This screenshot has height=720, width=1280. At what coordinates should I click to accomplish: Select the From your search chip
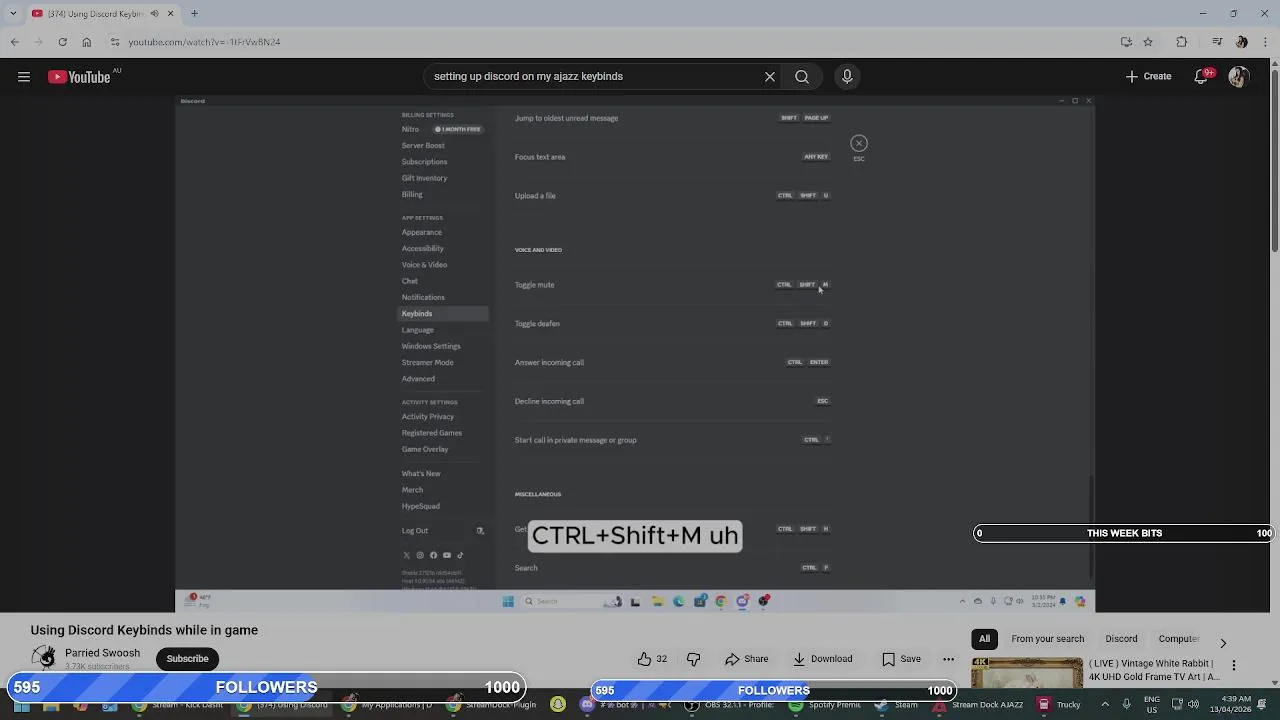[1047, 639]
